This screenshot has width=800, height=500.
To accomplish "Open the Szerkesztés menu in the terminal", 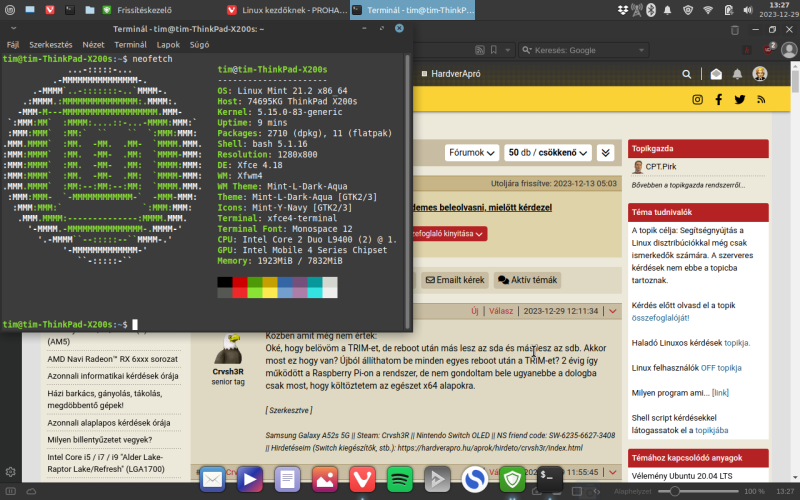I will pyautogui.click(x=51, y=45).
